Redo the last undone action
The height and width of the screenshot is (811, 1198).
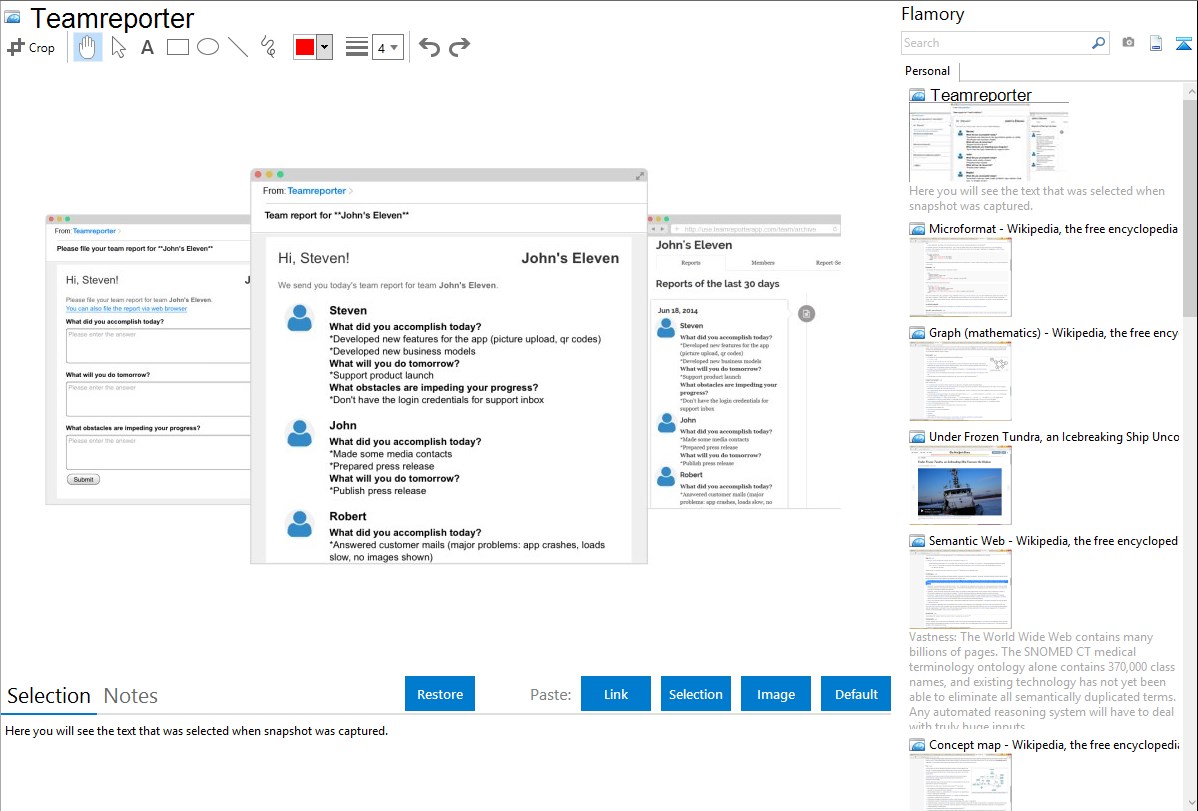tap(459, 47)
